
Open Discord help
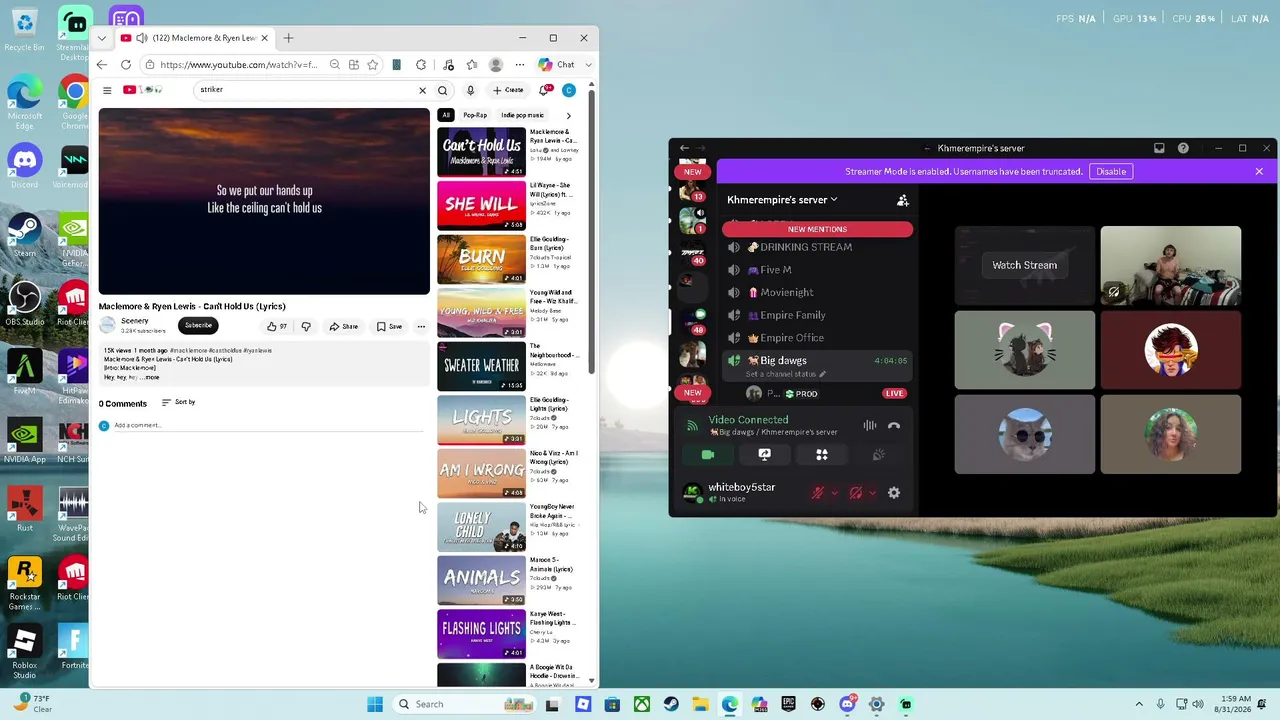tap(1183, 148)
